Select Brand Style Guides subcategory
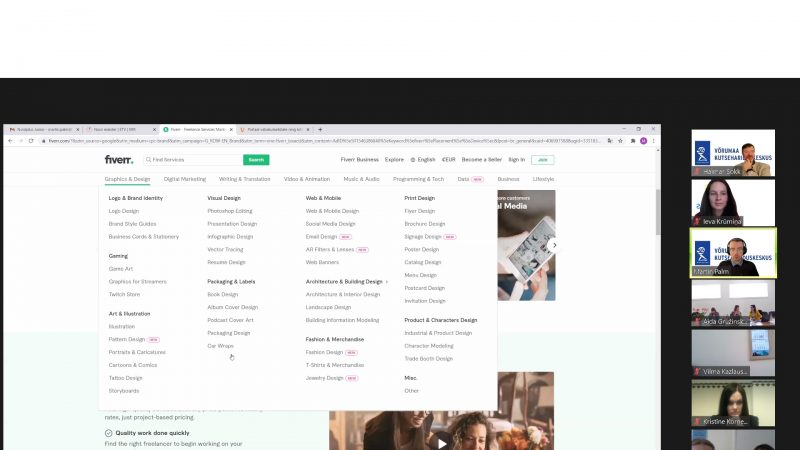 [x=132, y=223]
